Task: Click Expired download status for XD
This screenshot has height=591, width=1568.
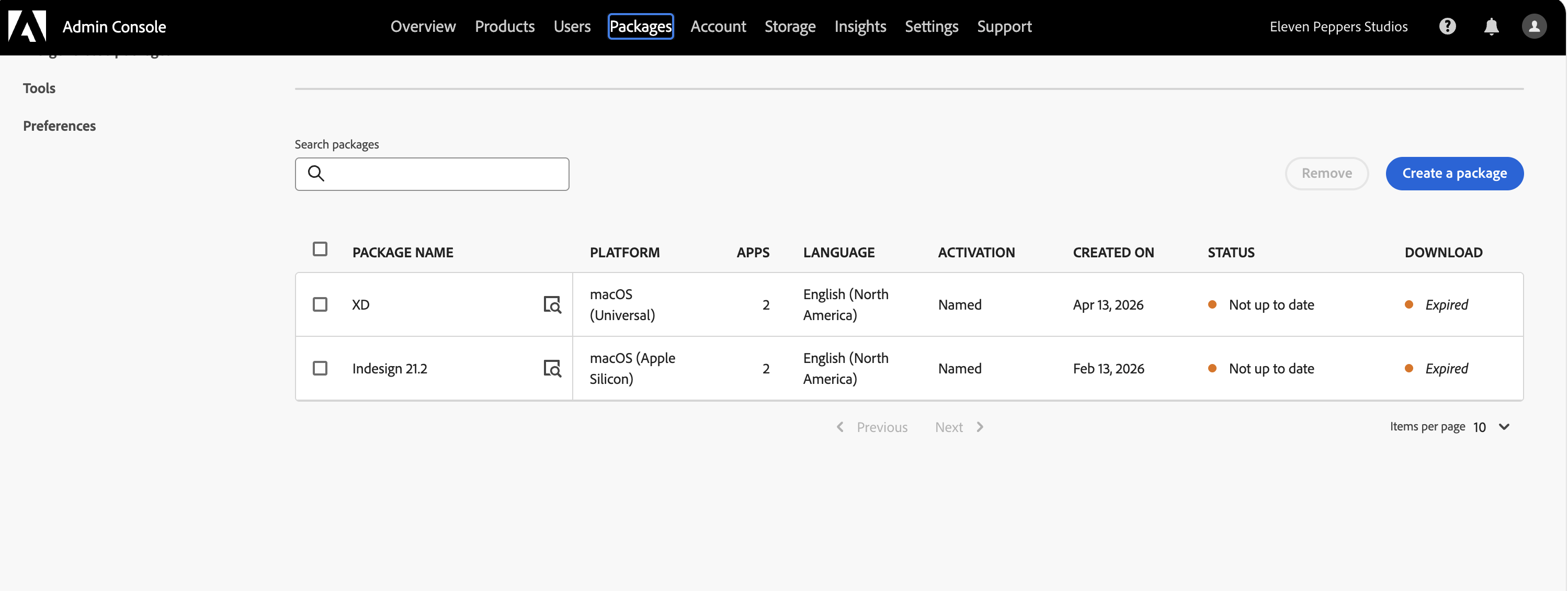Action: click(x=1446, y=304)
